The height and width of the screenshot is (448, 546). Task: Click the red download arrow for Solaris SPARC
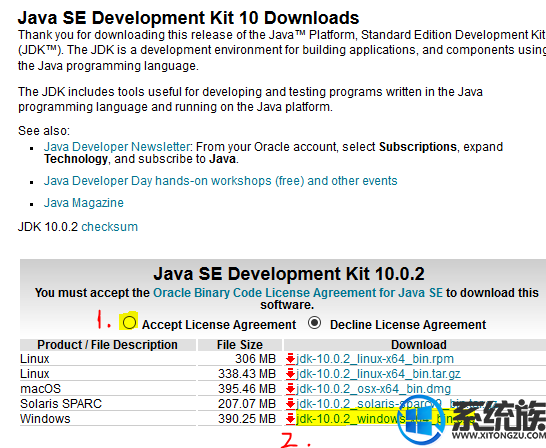290,404
